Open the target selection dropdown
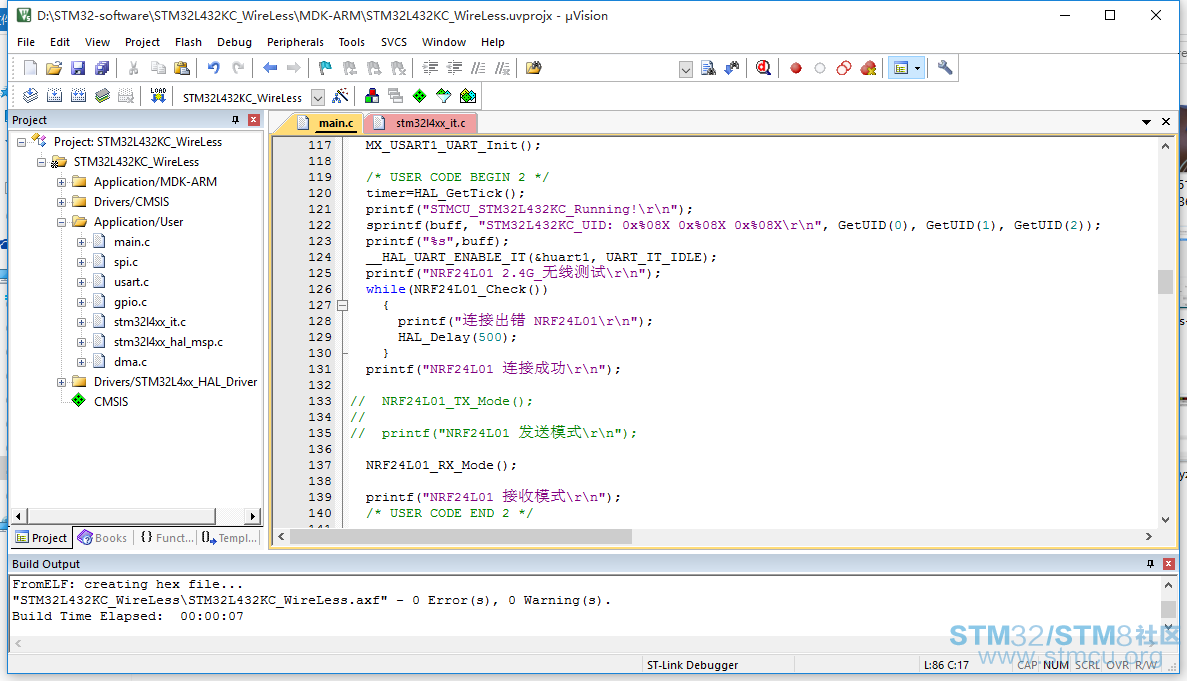 318,98
